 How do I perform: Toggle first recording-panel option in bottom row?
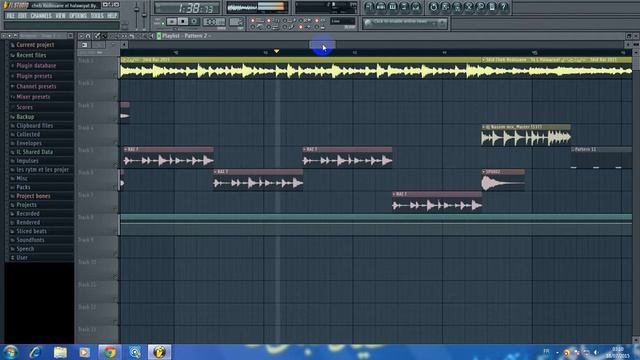coord(253,27)
